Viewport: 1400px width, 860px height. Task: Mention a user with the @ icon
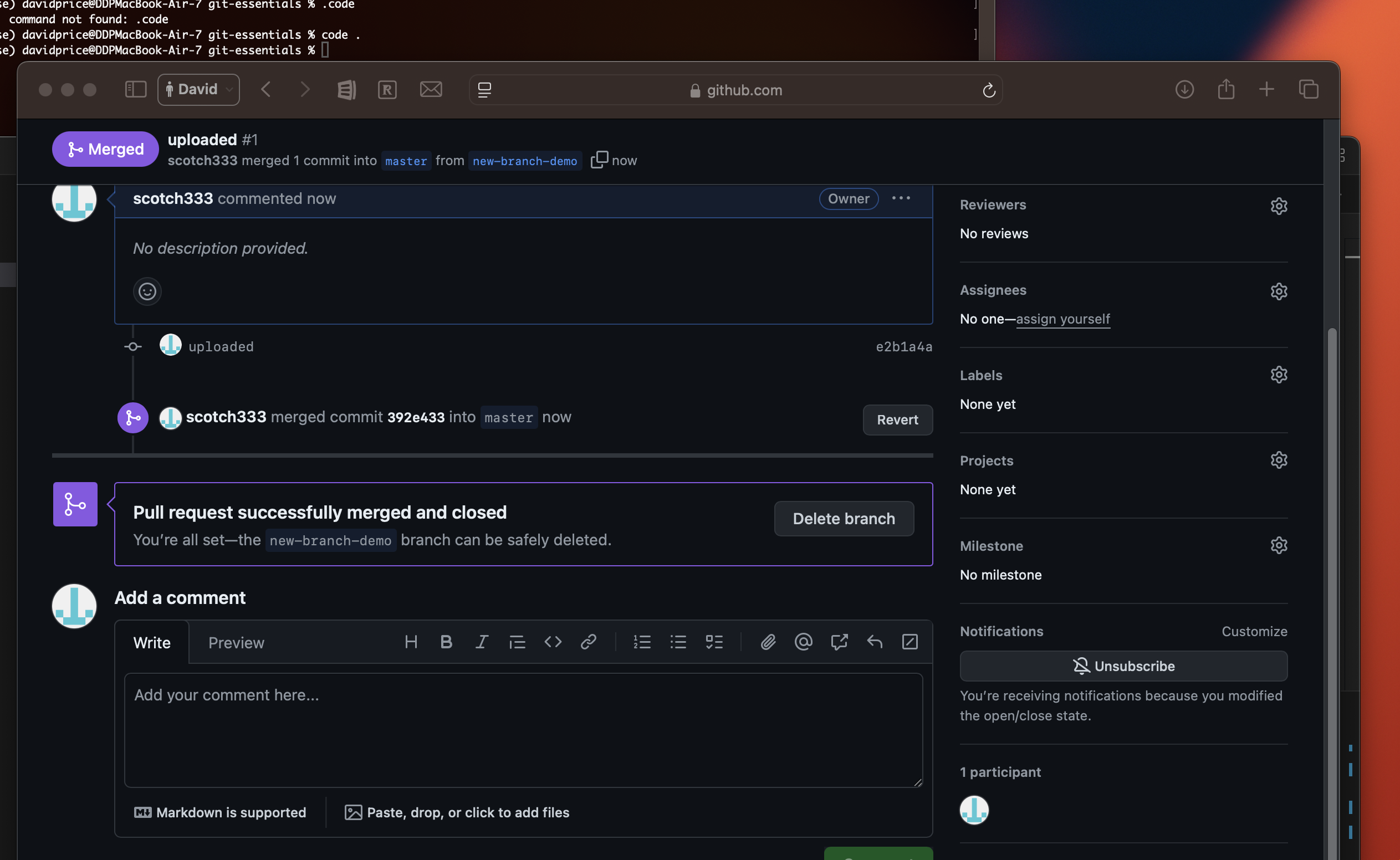point(803,642)
